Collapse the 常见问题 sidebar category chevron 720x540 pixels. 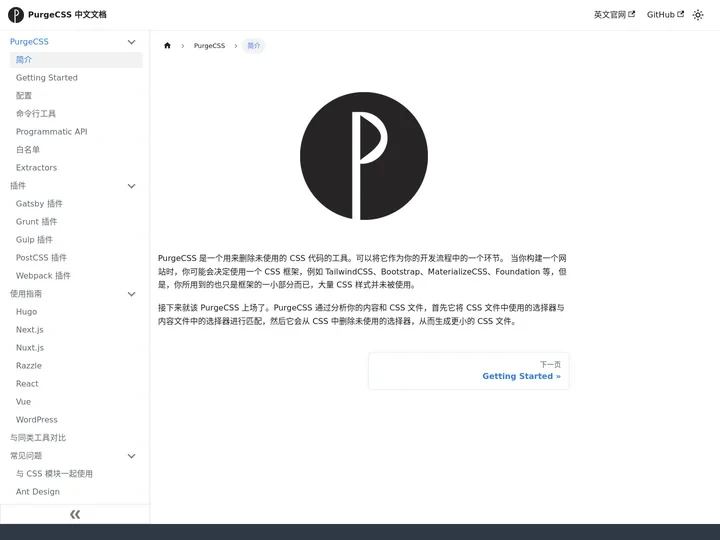pos(131,456)
